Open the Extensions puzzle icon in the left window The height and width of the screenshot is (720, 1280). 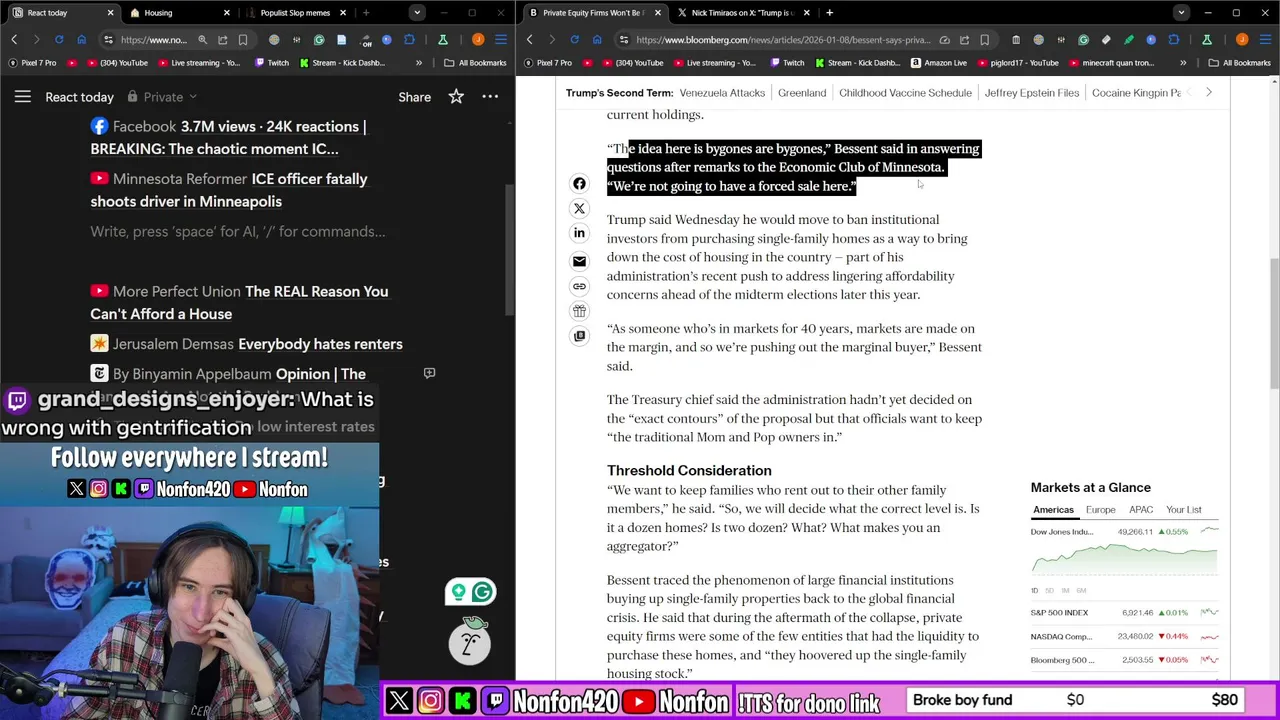[x=409, y=40]
